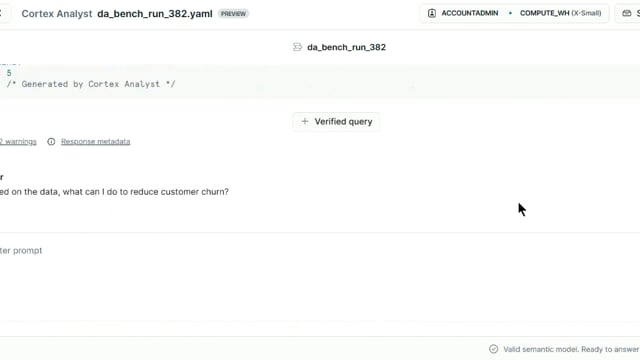Open the COMPUTE_WH (X-Small) warehouse selector

[x=560, y=13]
